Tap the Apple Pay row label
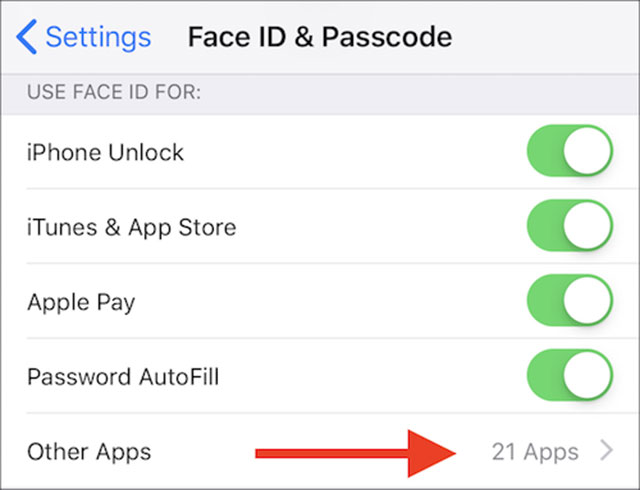640x490 pixels. [81, 303]
